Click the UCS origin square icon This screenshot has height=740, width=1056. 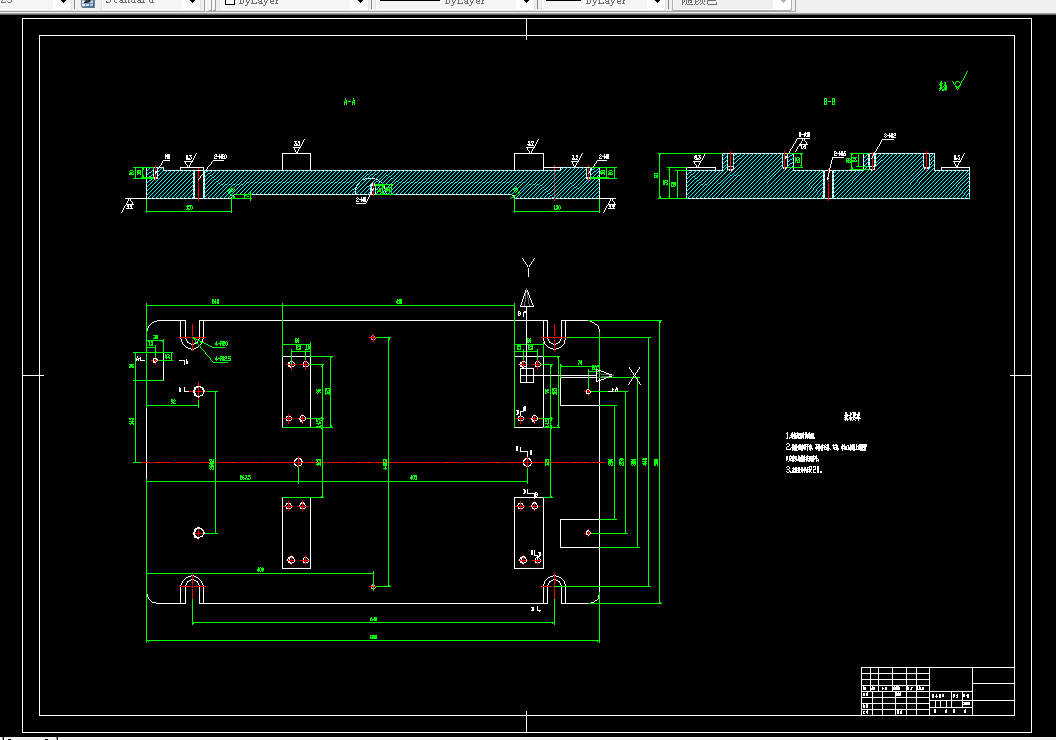tap(527, 375)
